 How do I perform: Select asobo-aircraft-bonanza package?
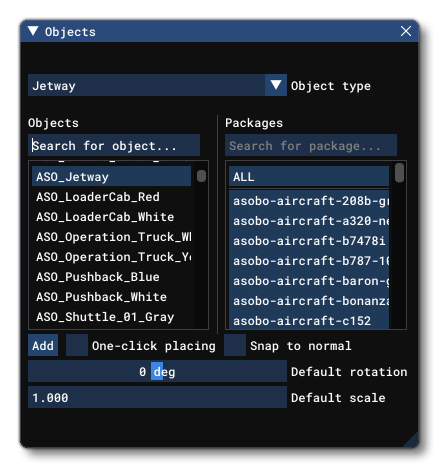click(309, 301)
